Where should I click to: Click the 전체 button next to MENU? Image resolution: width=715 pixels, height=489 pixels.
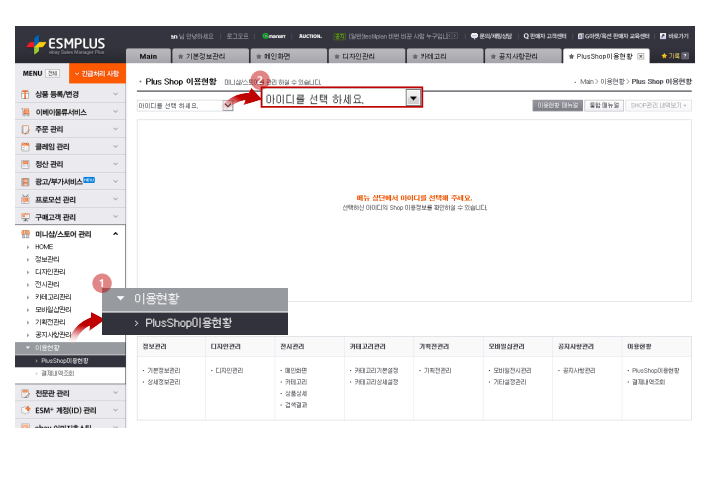(53, 73)
